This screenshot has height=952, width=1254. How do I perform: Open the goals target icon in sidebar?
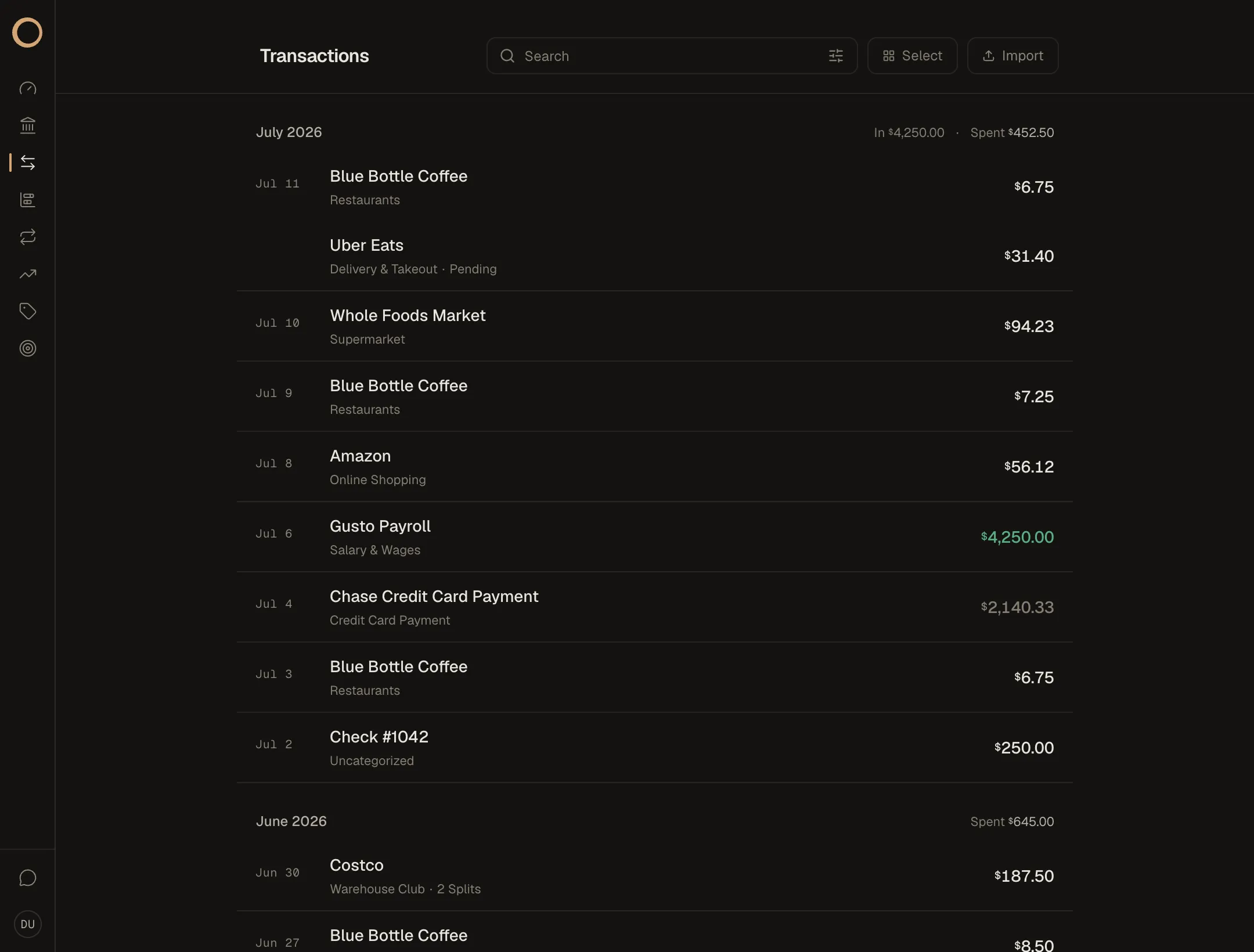pos(27,348)
